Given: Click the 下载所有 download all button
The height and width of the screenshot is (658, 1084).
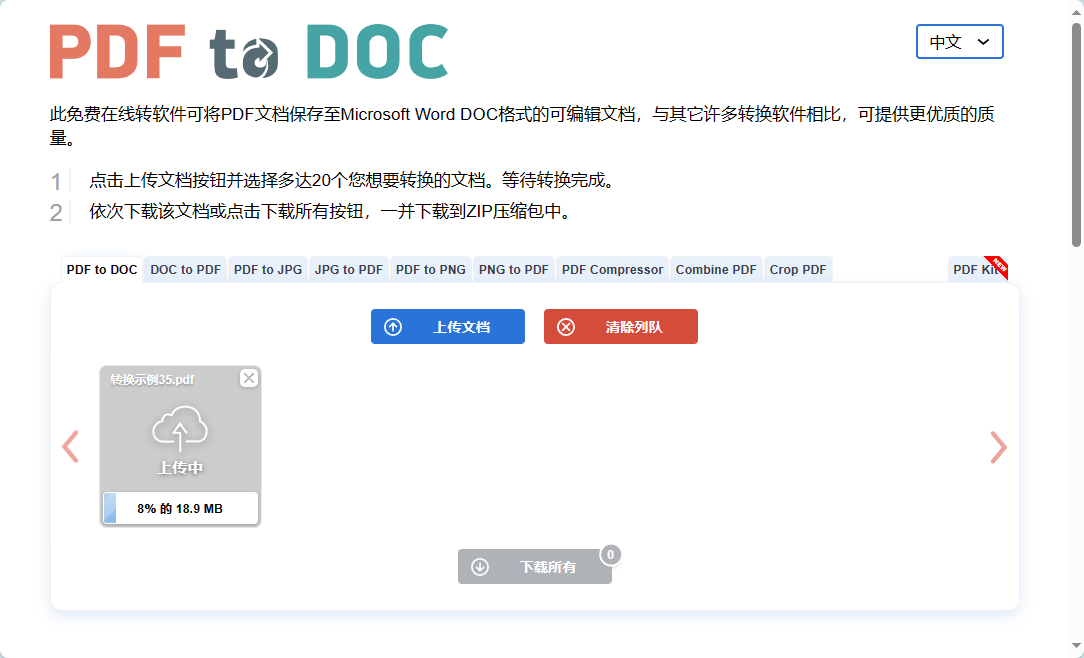Looking at the screenshot, I should (535, 566).
